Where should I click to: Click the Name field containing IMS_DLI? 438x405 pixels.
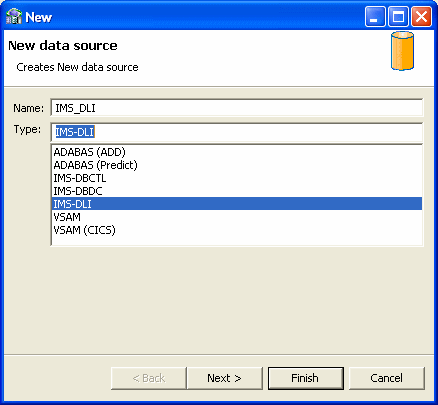click(x=237, y=108)
